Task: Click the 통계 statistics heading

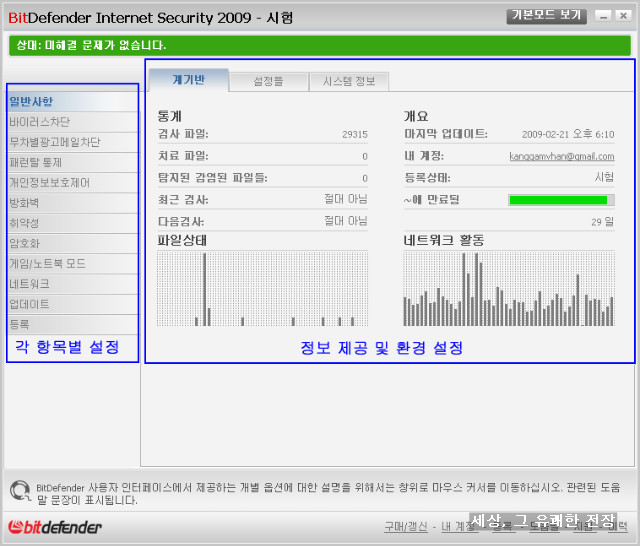Action: pyautogui.click(x=169, y=116)
